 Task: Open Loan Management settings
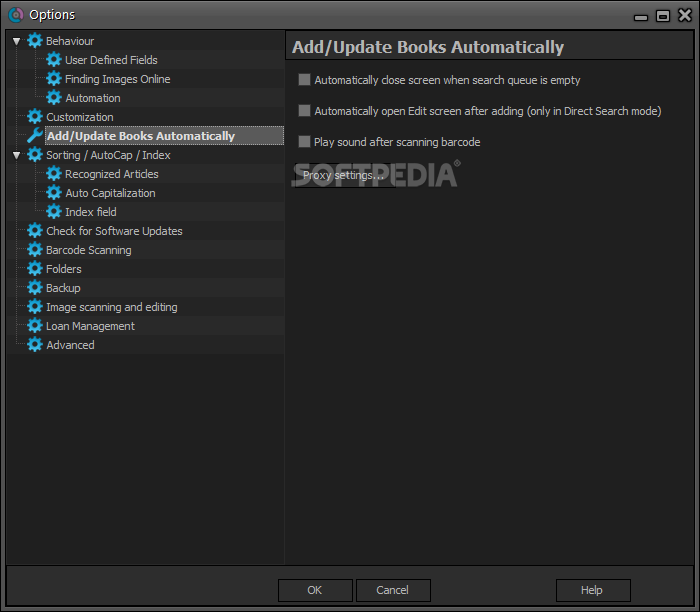point(90,326)
